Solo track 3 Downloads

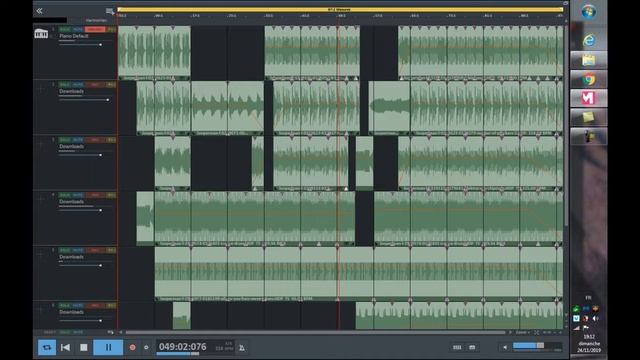(x=64, y=140)
